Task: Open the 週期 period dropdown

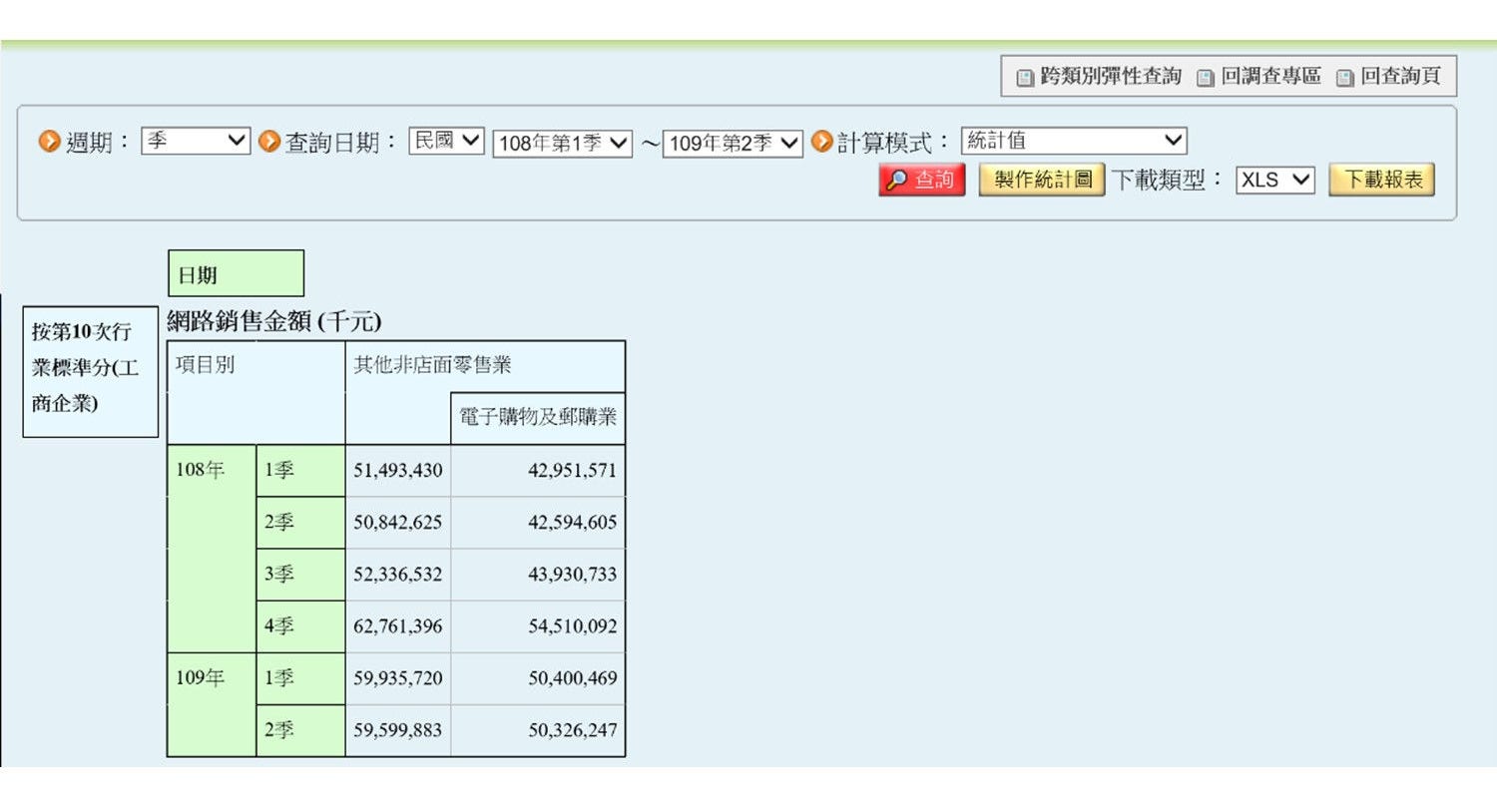Action: [195, 141]
